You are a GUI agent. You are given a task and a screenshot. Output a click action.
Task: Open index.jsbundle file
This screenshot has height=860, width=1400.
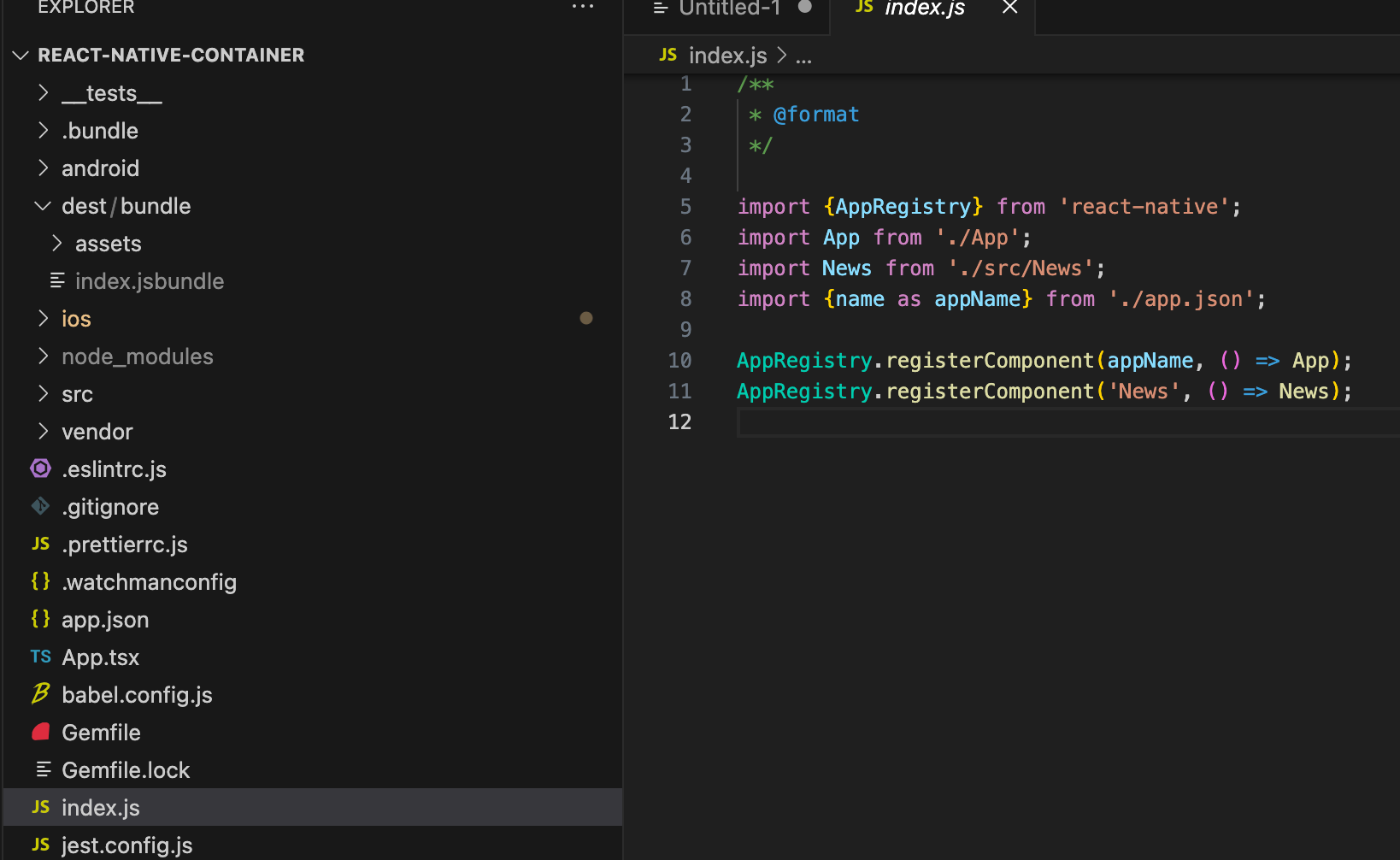[150, 281]
